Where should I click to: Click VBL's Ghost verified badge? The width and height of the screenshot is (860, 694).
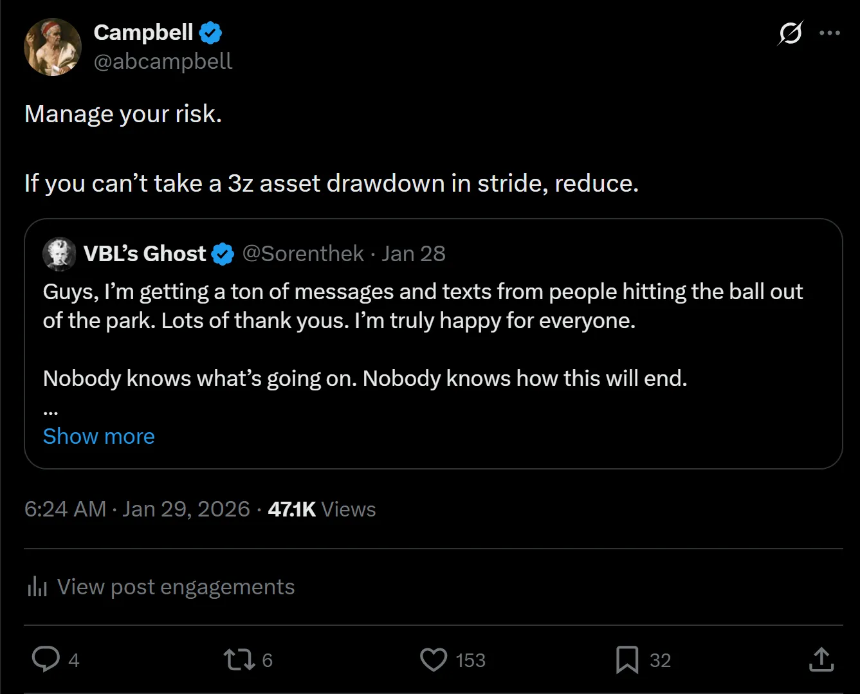pyautogui.click(x=222, y=254)
